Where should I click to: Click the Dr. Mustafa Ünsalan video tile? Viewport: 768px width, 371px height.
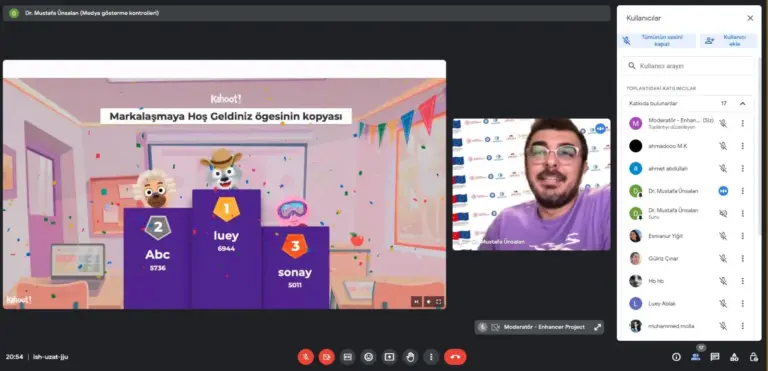[x=531, y=184]
